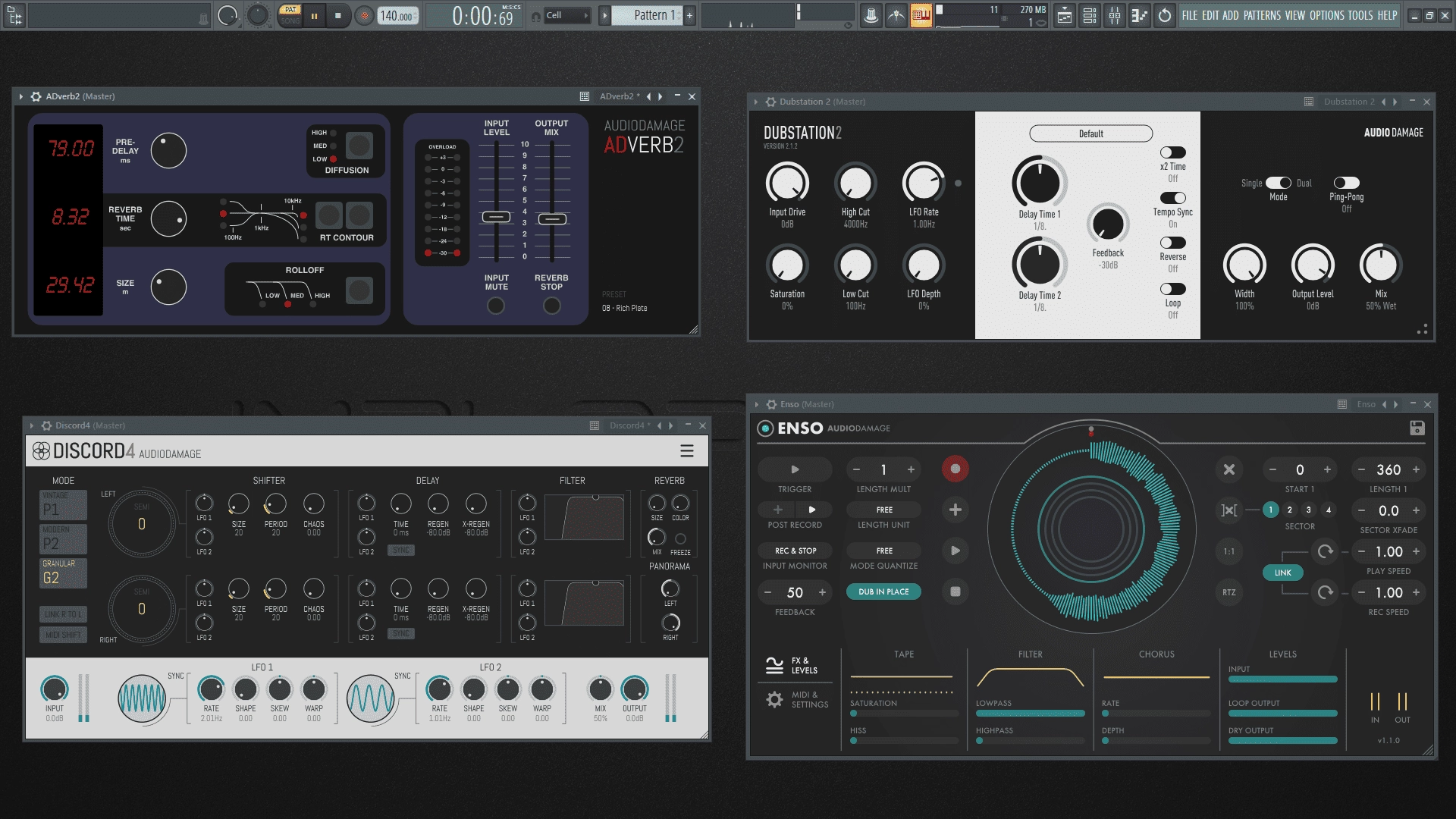This screenshot has height=819, width=1456.
Task: Enable Dubstation Reverse switch
Action: tap(1172, 243)
